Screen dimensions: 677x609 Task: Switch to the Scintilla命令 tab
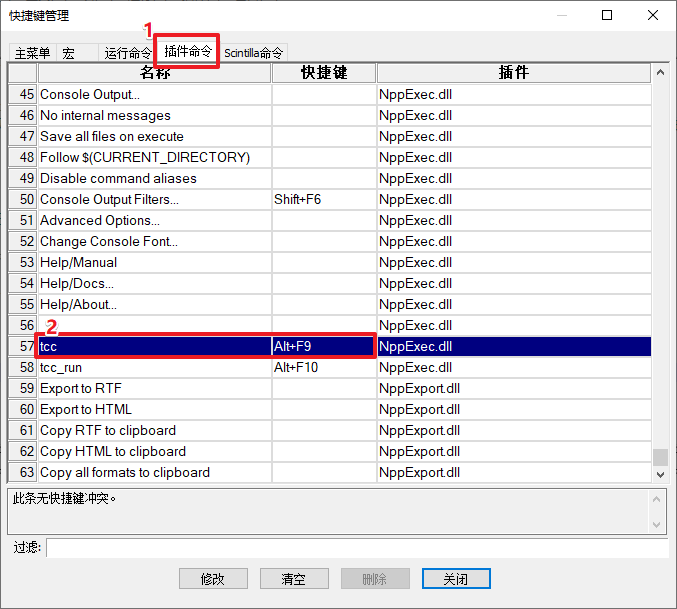253,53
